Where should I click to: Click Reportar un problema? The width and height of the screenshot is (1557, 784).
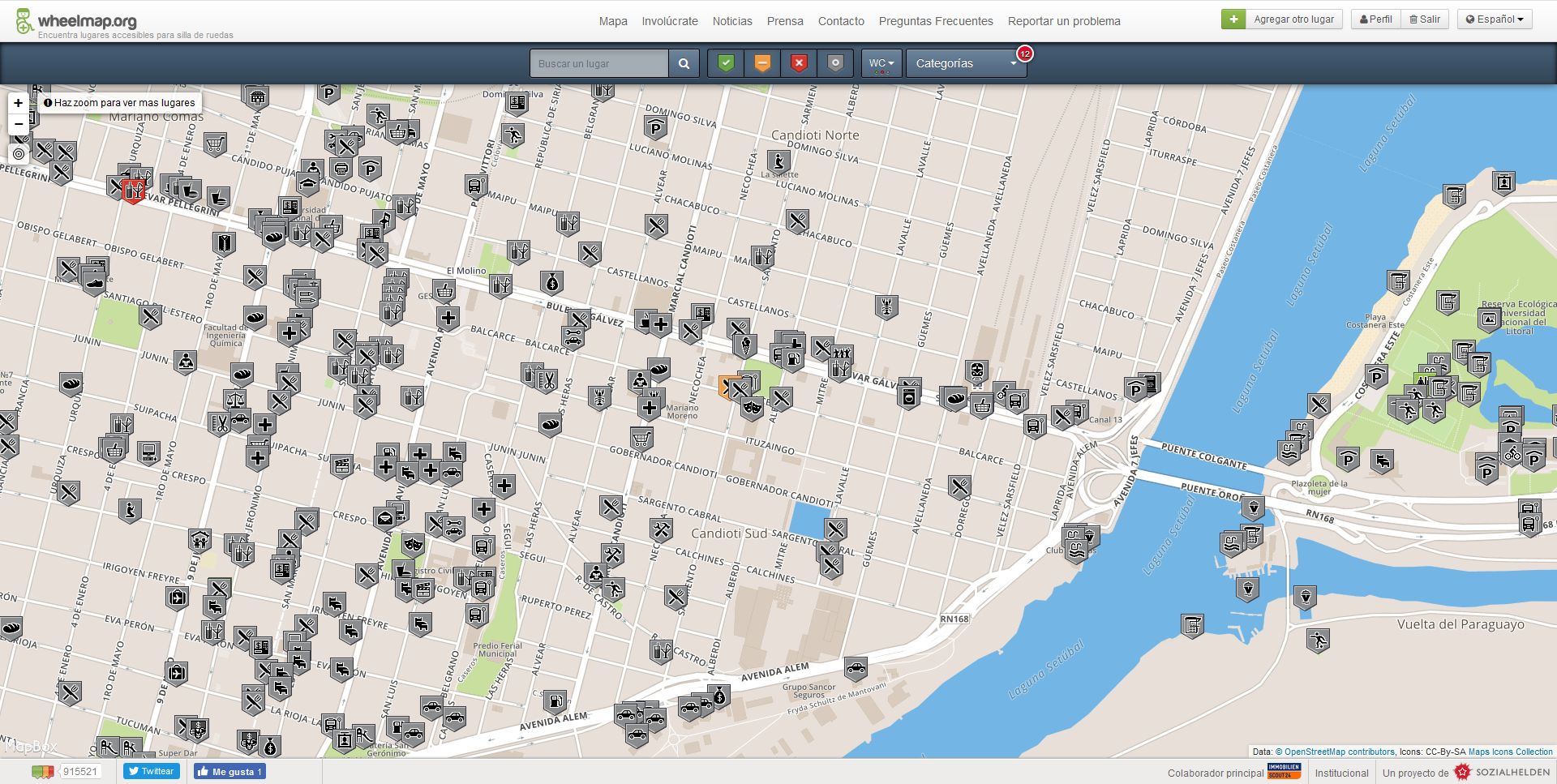click(x=1064, y=21)
